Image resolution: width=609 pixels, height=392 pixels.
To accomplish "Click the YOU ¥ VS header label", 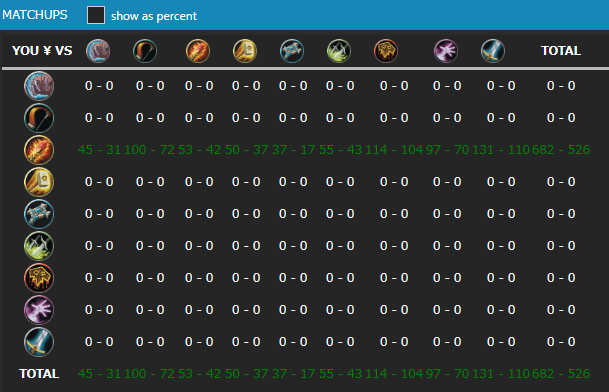I will click(42, 51).
